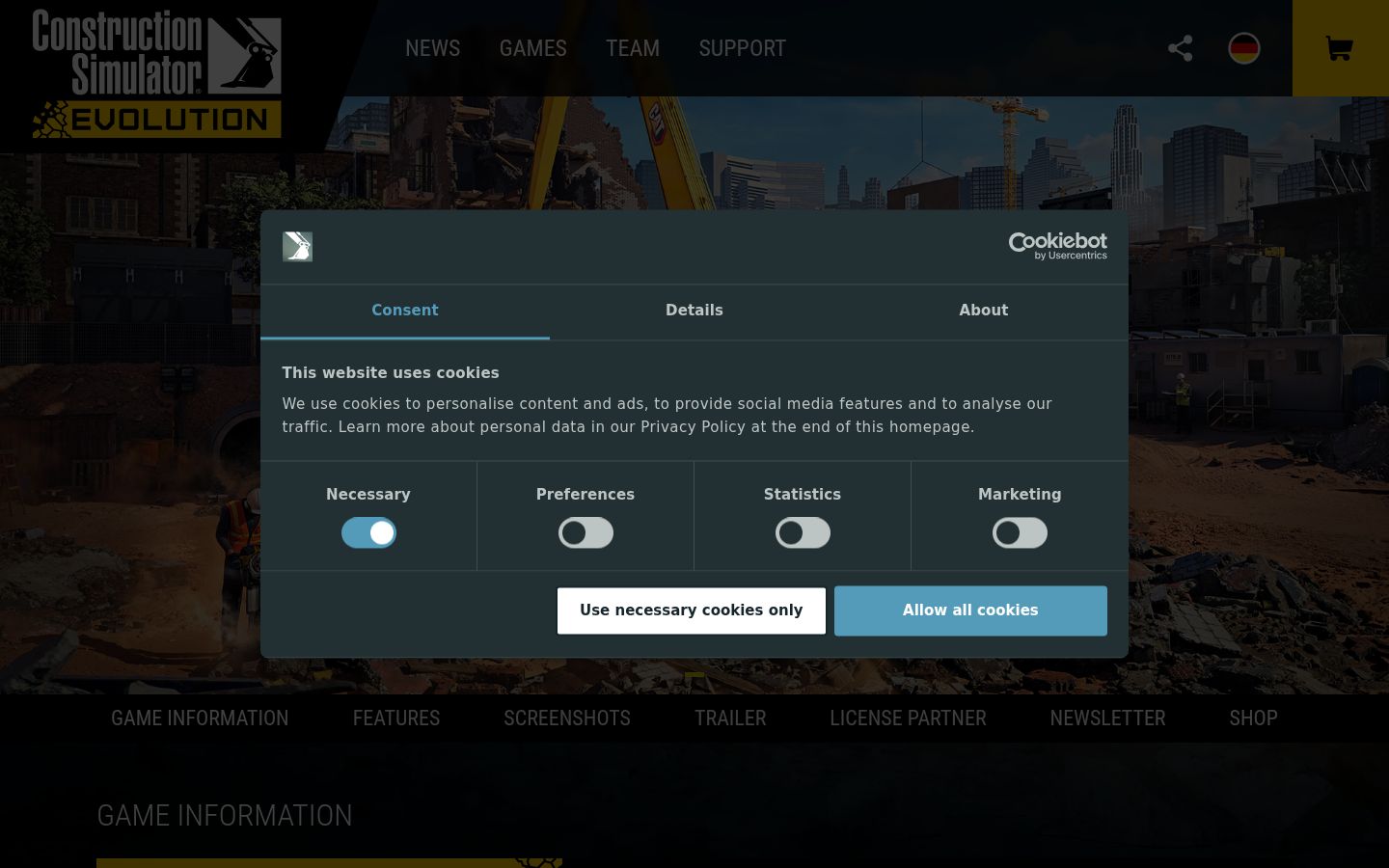The image size is (1389, 868).
Task: Click the Cookiebot by Usercentrics logo
Action: [1057, 246]
